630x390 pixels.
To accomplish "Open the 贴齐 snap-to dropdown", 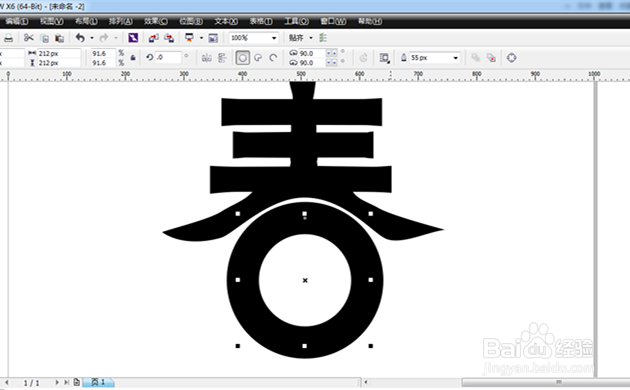I will pyautogui.click(x=311, y=38).
